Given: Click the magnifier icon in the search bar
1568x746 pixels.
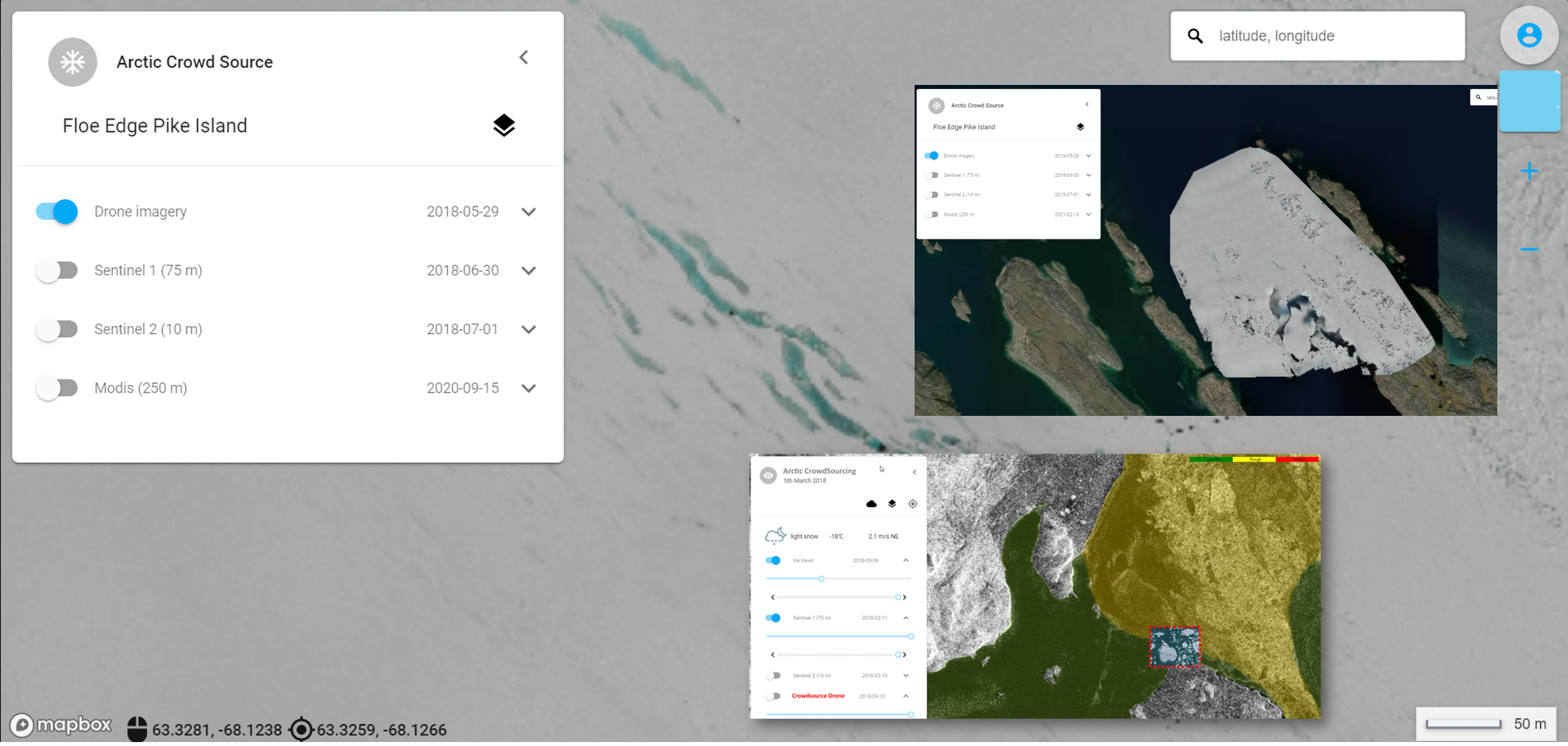Looking at the screenshot, I should (1195, 35).
